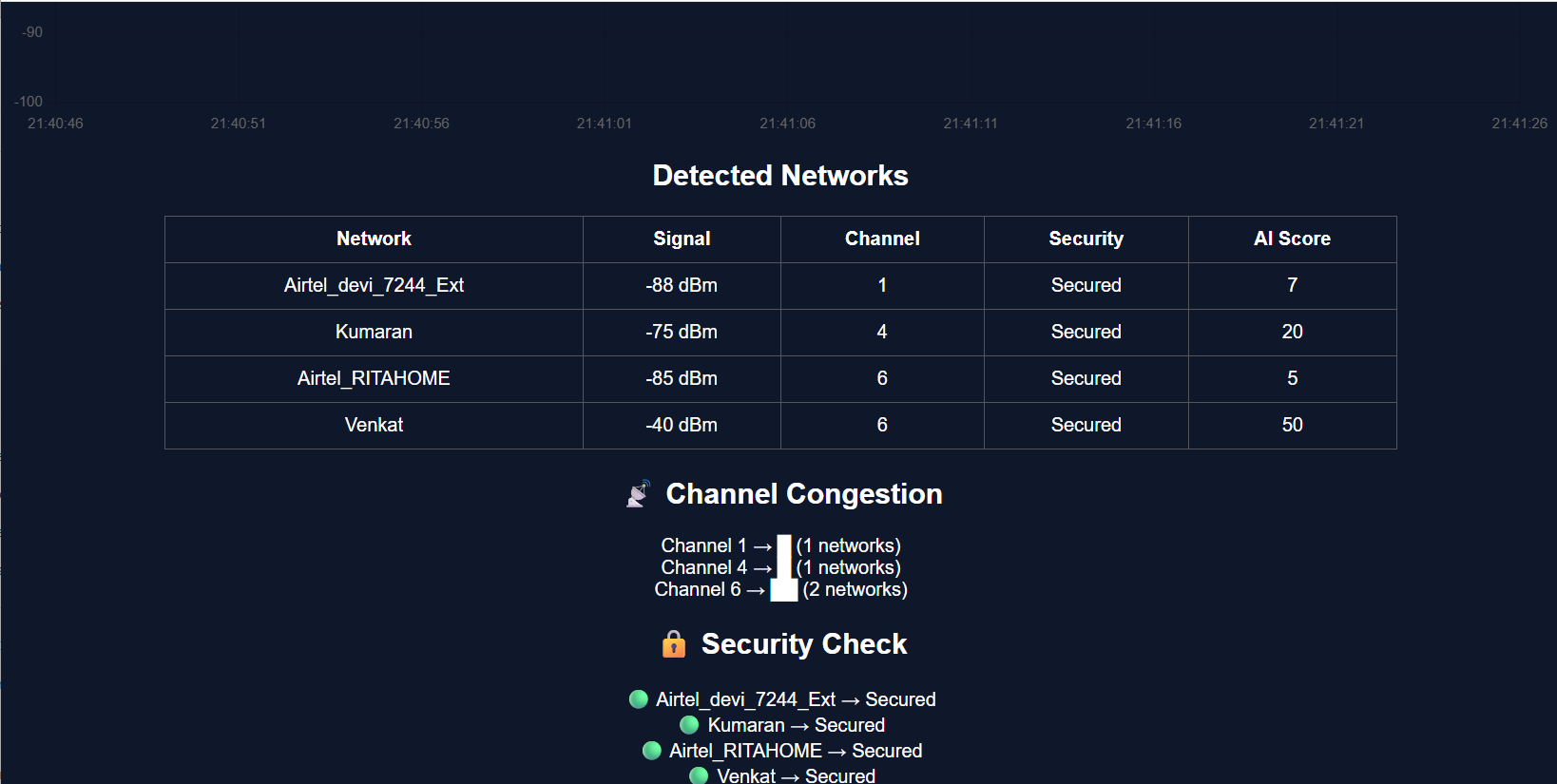1557x784 pixels.
Task: Click the Channel 6 congestion bar
Action: pos(784,590)
